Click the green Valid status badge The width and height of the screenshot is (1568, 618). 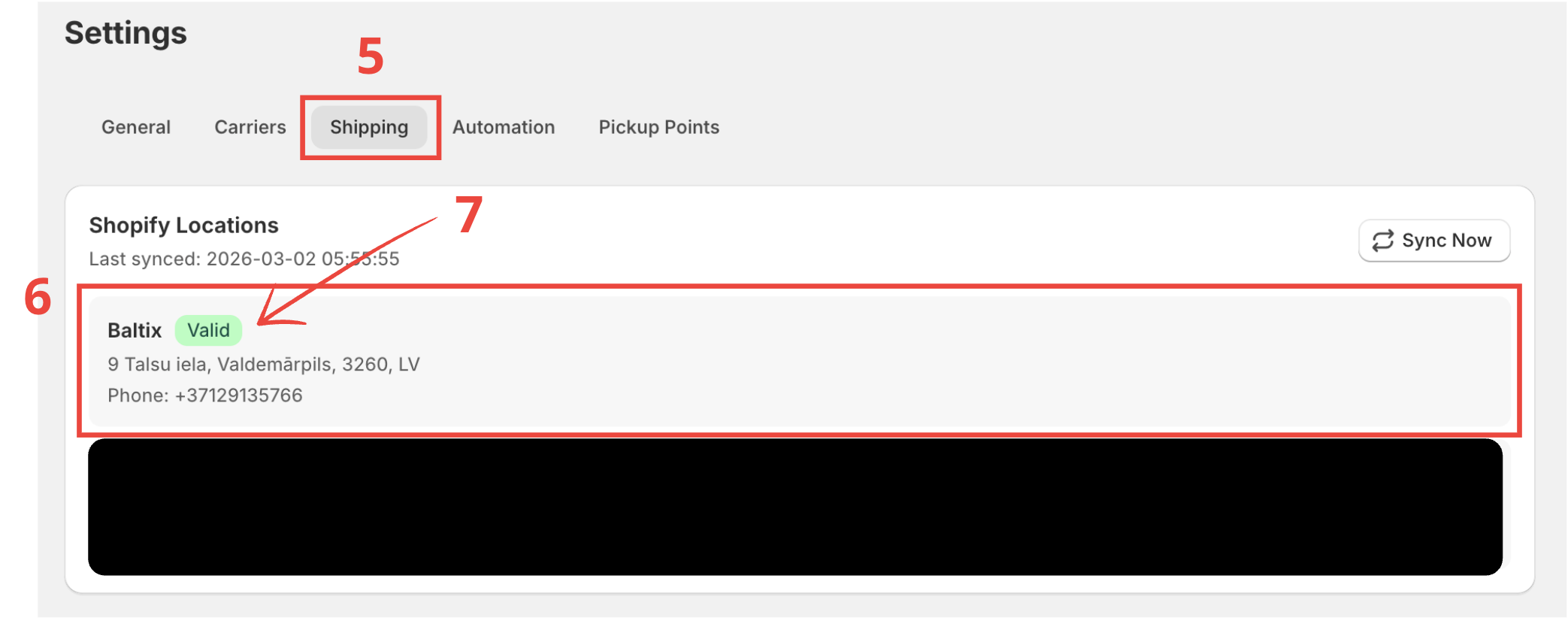(208, 330)
